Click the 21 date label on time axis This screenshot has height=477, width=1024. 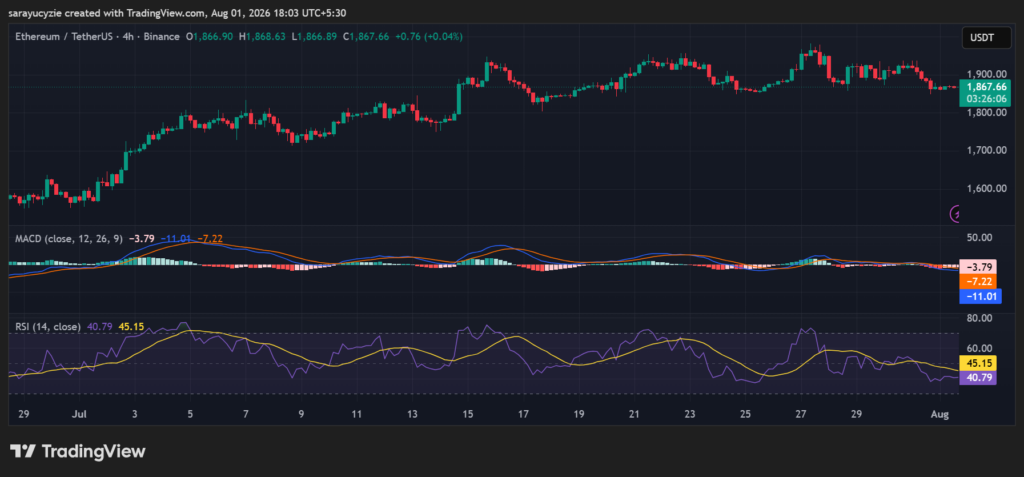click(x=634, y=414)
